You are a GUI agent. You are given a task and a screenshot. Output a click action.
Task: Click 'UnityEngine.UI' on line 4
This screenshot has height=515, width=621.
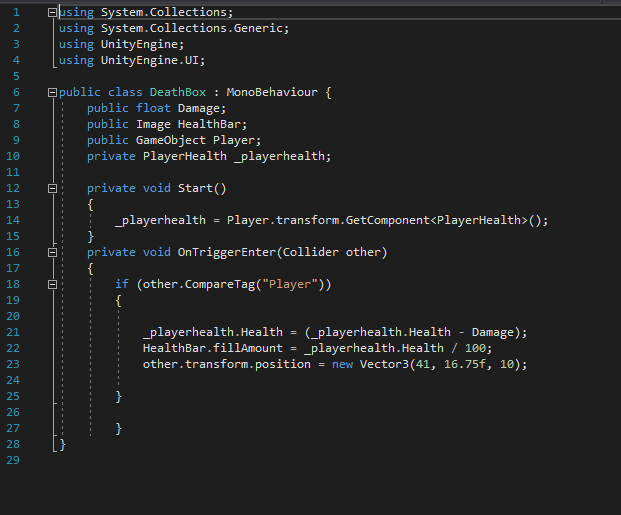(x=150, y=60)
